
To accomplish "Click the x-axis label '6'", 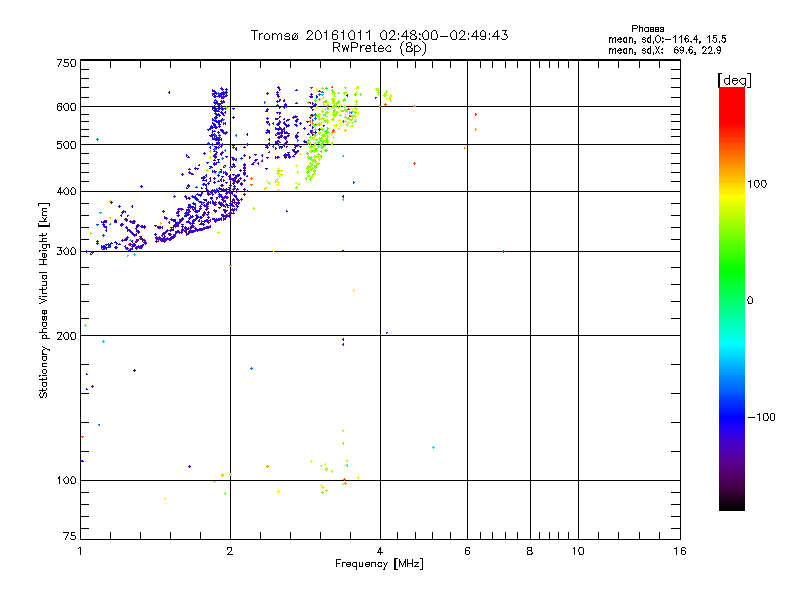I will (467, 551).
